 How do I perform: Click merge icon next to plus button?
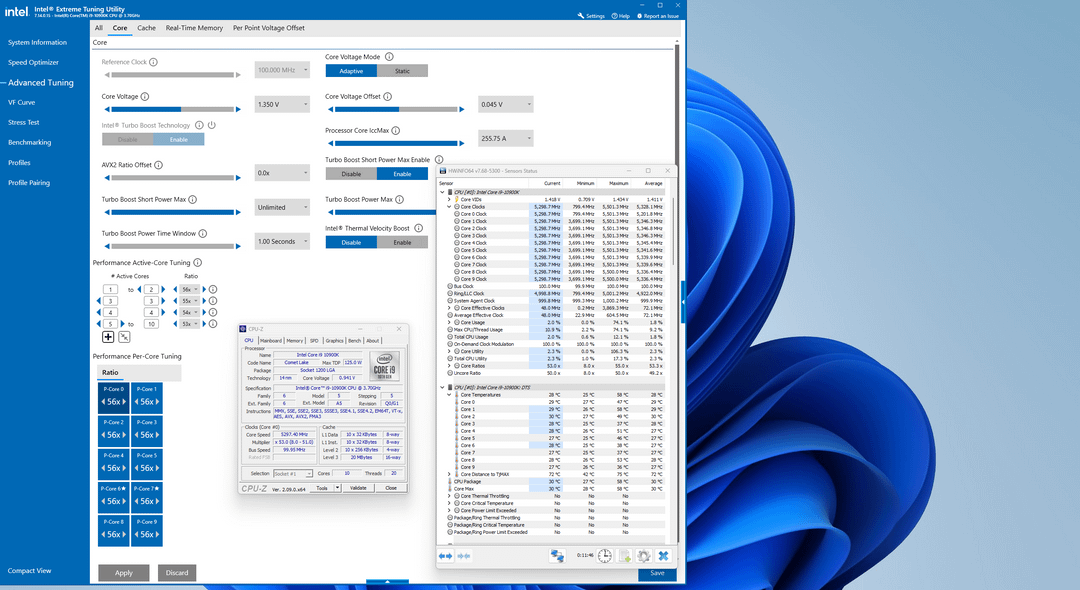pos(124,337)
